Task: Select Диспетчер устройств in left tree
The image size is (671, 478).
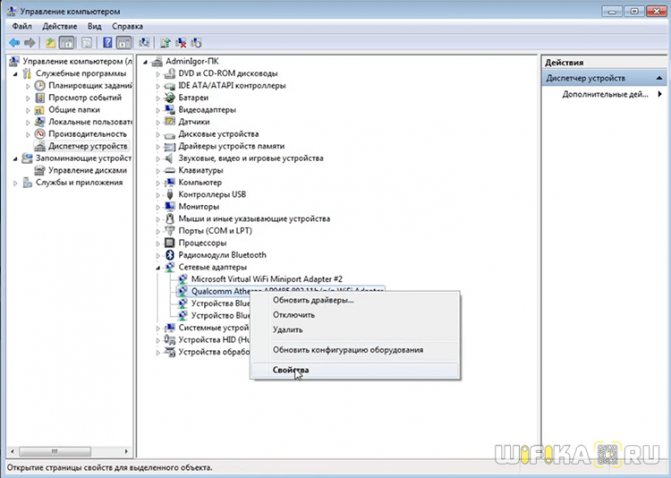Action: 88,146
